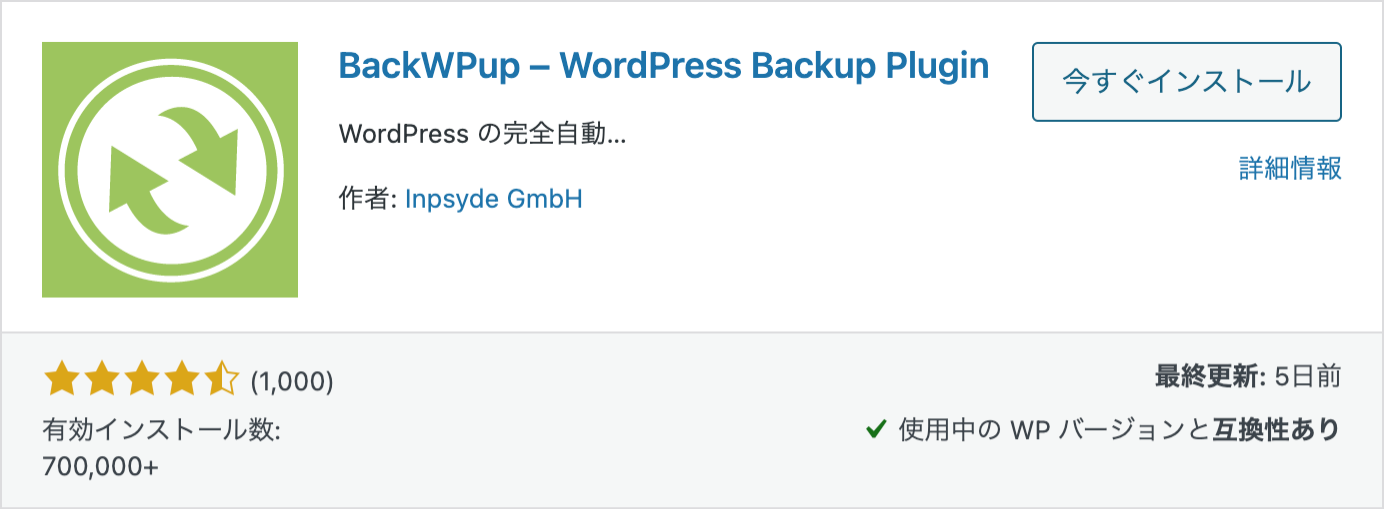Visit the author Inpsyde GmbH link
The width and height of the screenshot is (1384, 510).
click(494, 199)
